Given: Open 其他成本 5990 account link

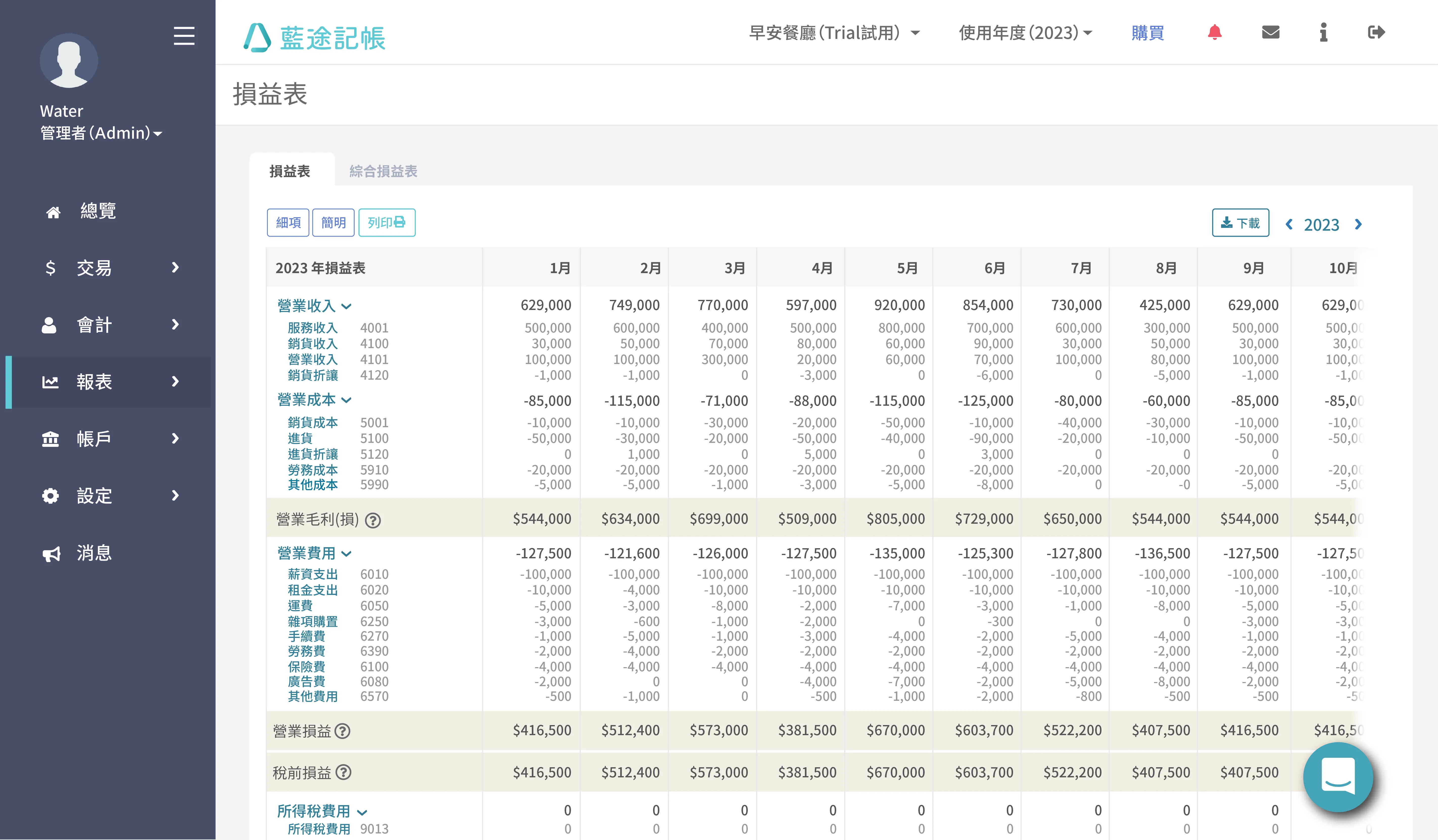Looking at the screenshot, I should (313, 485).
